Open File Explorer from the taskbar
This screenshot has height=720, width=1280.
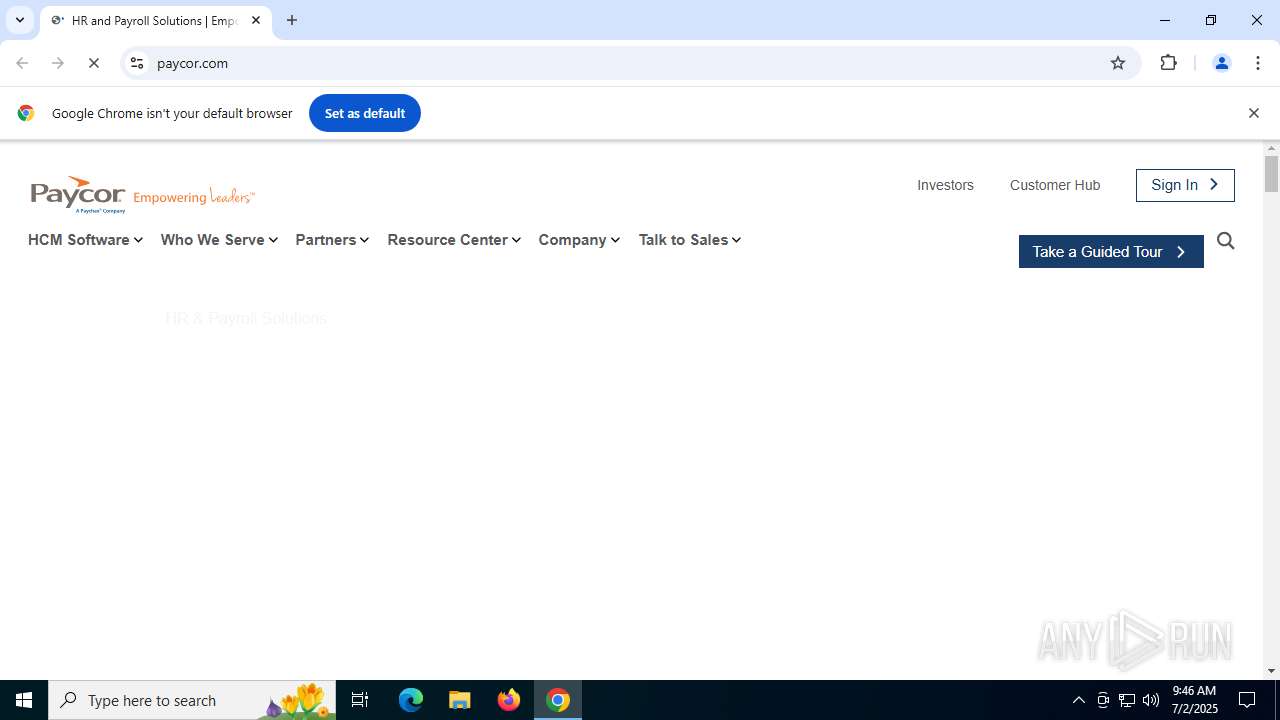(x=460, y=700)
